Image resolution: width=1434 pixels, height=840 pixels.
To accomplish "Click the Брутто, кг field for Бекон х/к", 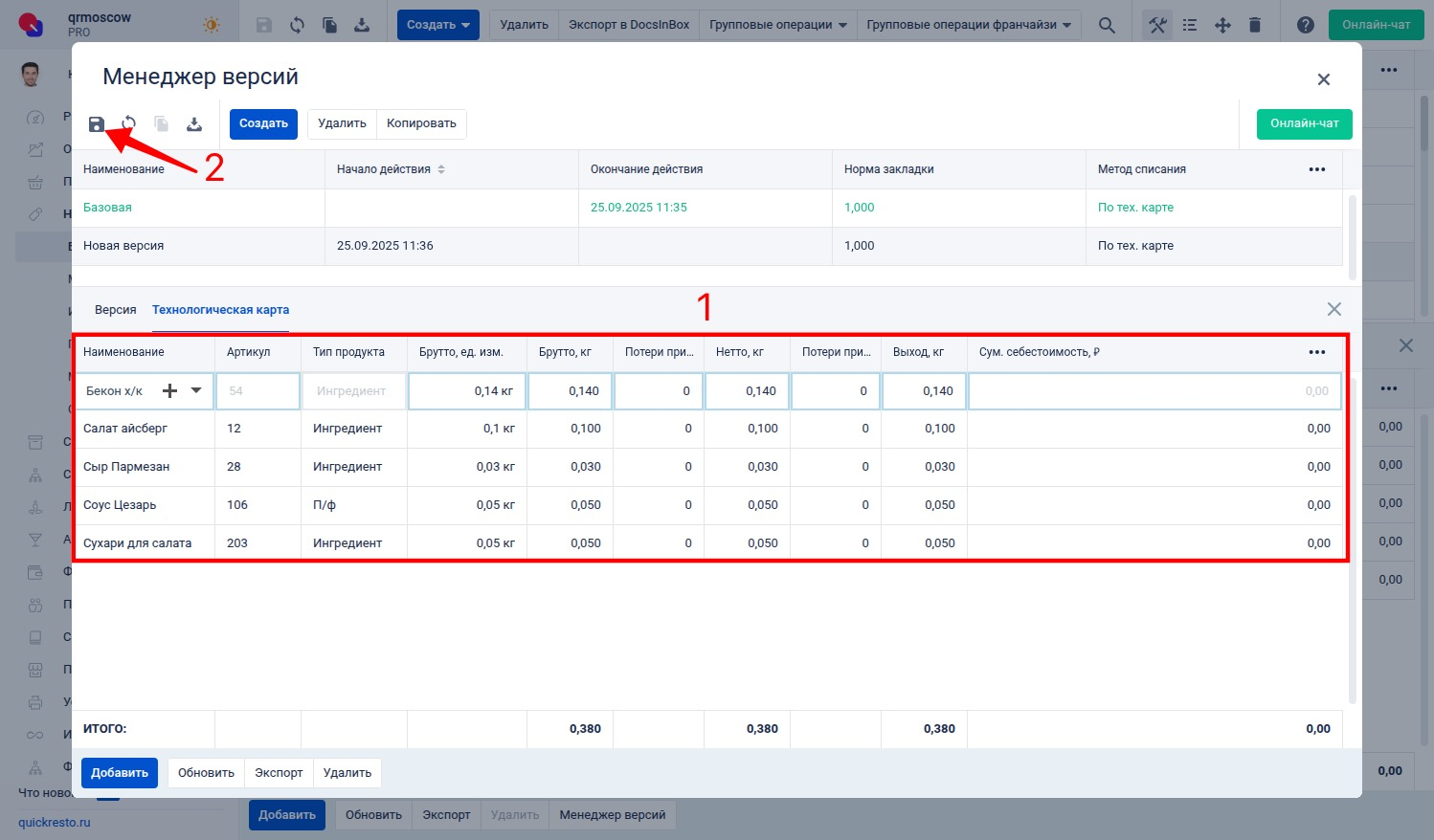I will click(x=571, y=390).
